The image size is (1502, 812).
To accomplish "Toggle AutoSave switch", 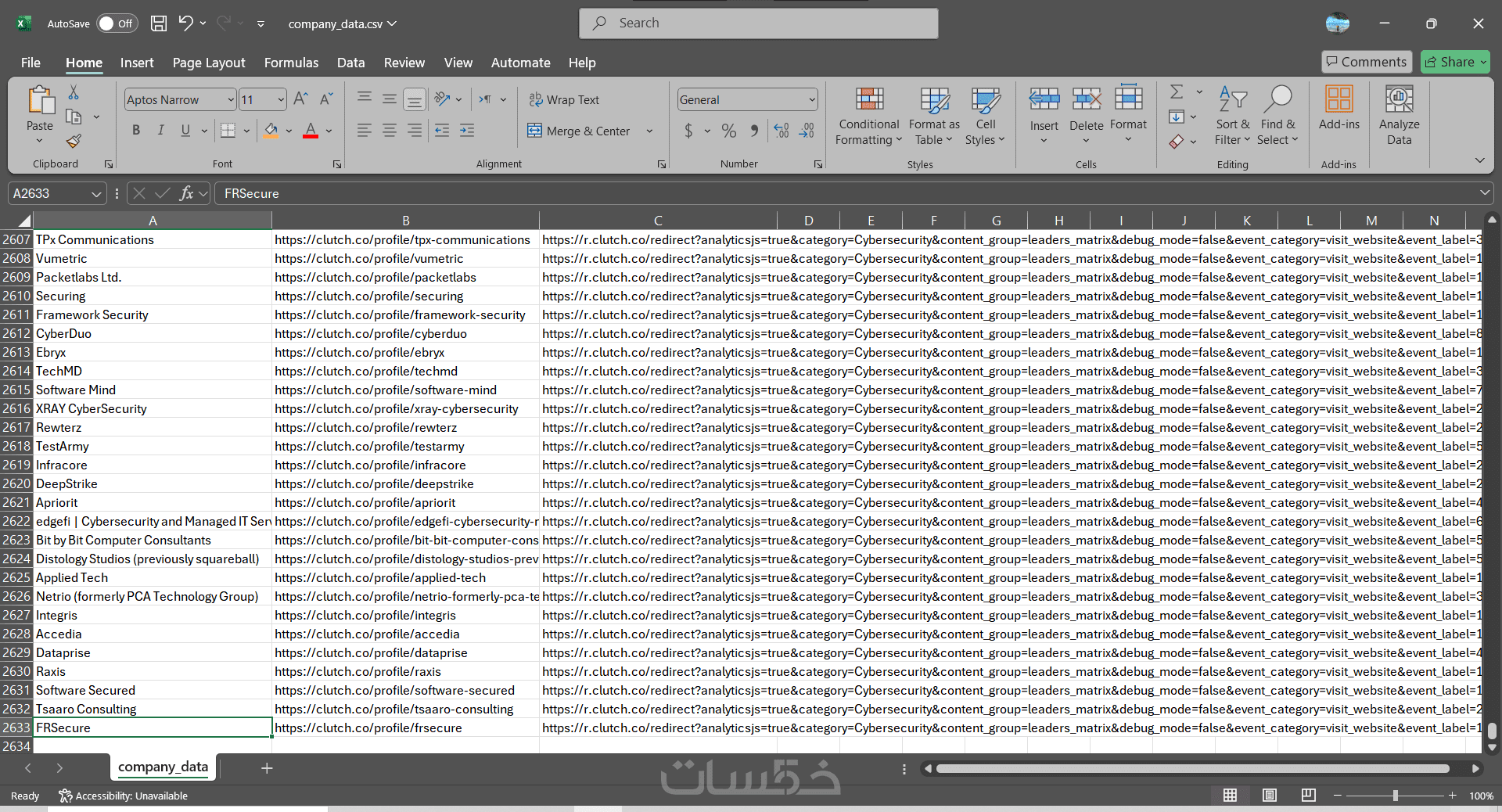I will click(x=117, y=23).
